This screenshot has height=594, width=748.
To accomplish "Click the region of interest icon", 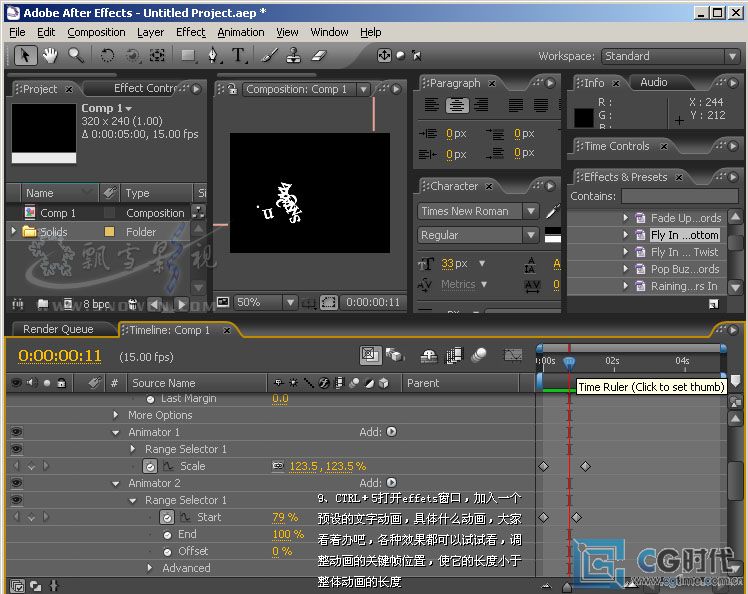I will click(x=329, y=302).
